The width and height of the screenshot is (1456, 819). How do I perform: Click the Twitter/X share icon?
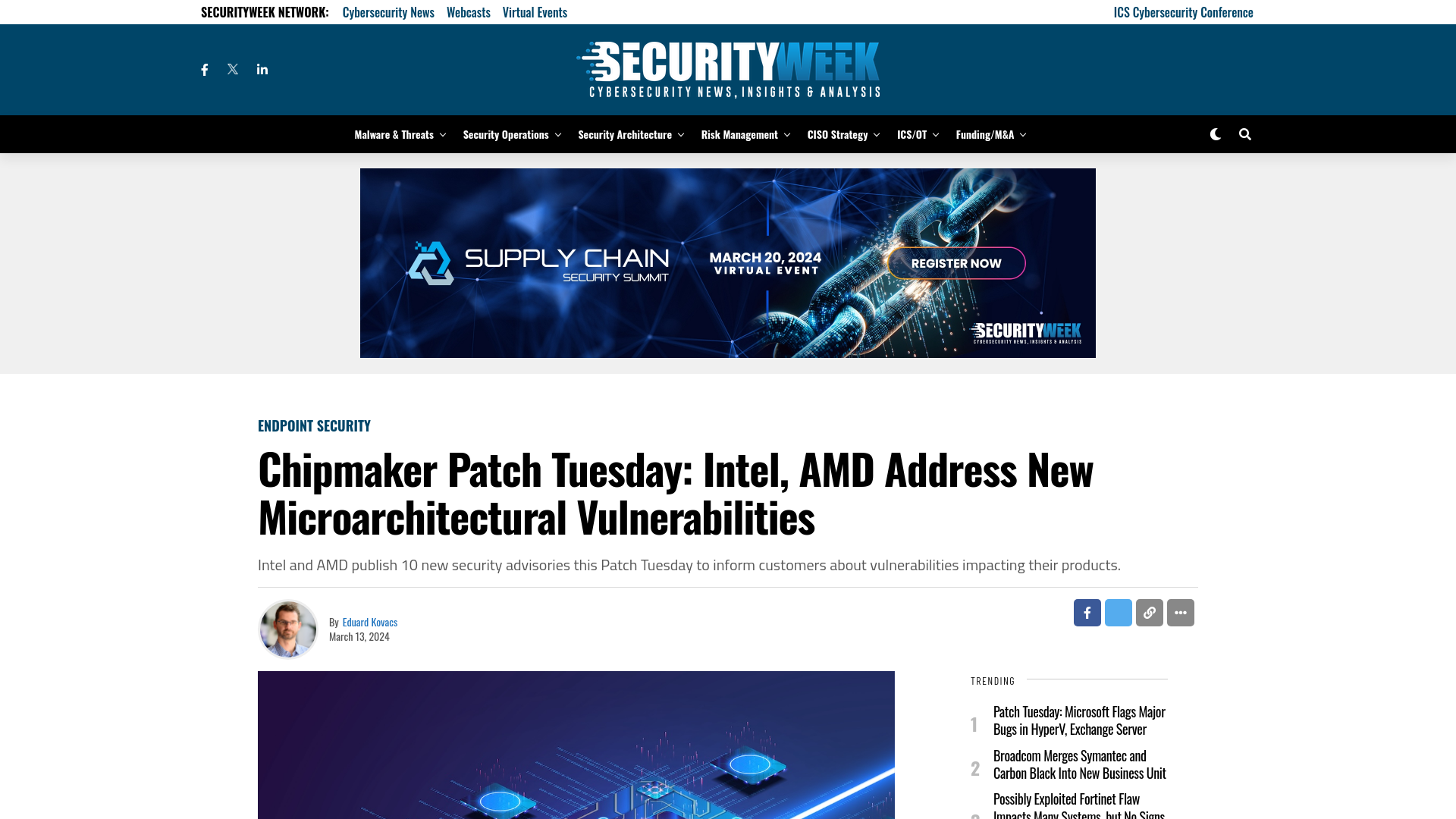1118,612
